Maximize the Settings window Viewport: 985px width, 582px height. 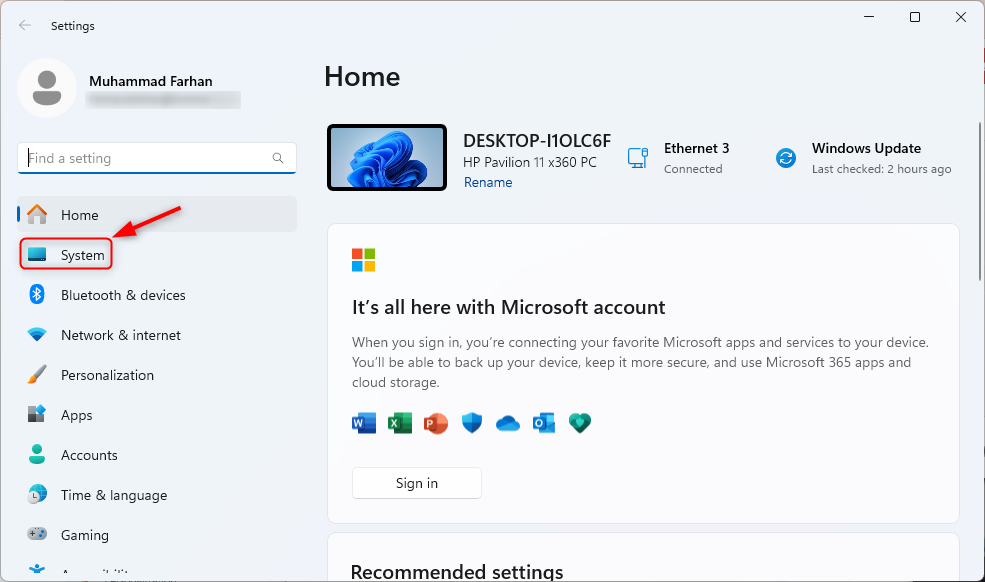coord(915,17)
